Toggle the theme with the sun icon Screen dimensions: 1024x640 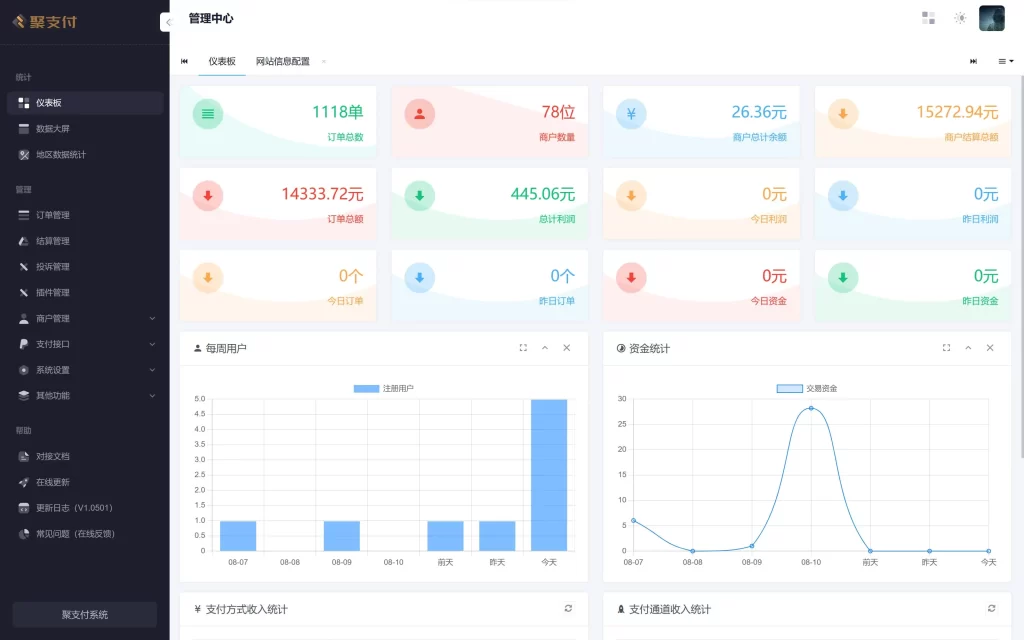[x=959, y=18]
